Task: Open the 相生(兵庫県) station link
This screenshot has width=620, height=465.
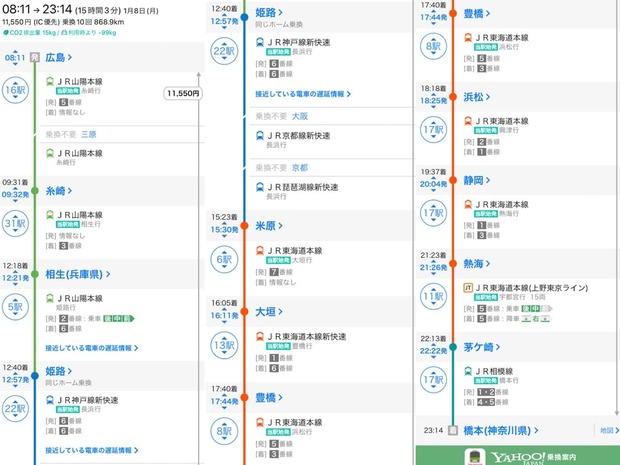Action: coord(78,274)
